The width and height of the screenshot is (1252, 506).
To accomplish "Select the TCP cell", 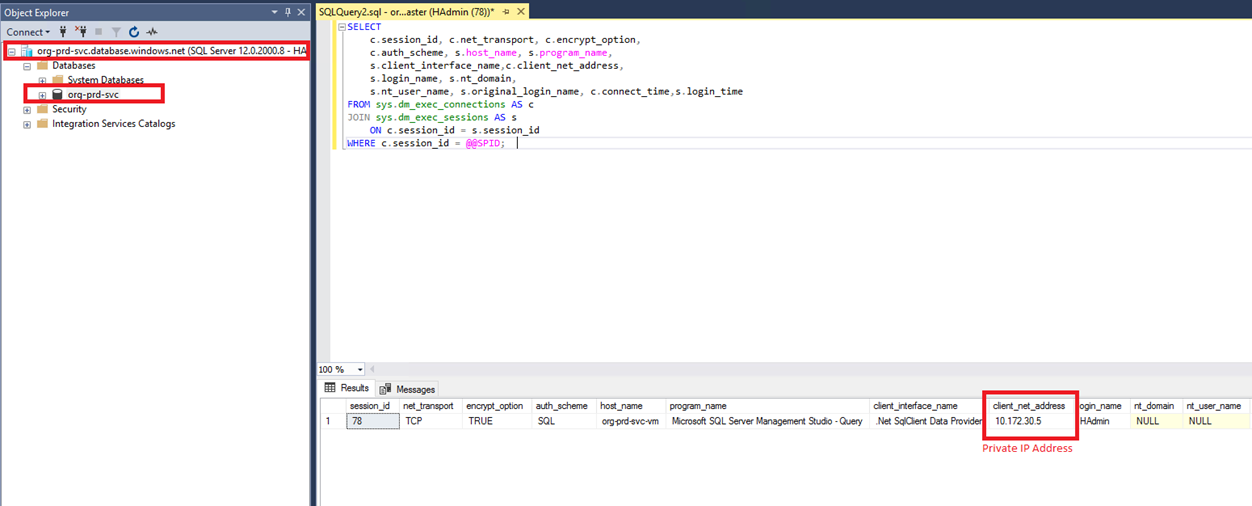I will coord(431,421).
